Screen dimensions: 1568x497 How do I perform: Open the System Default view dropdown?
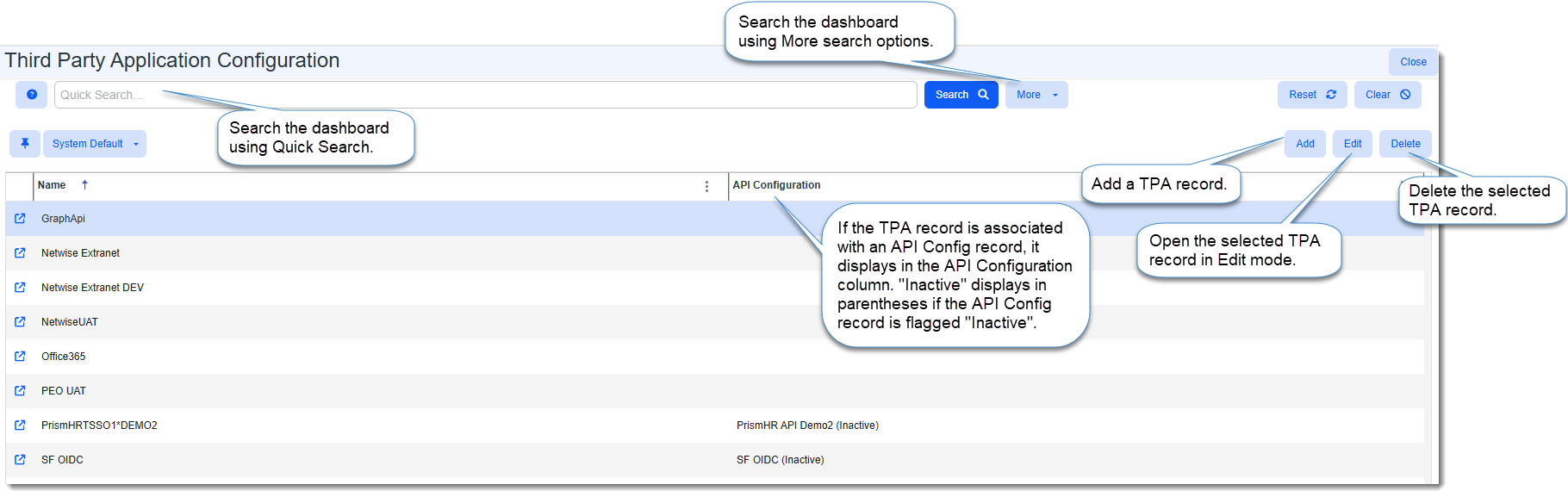point(95,144)
